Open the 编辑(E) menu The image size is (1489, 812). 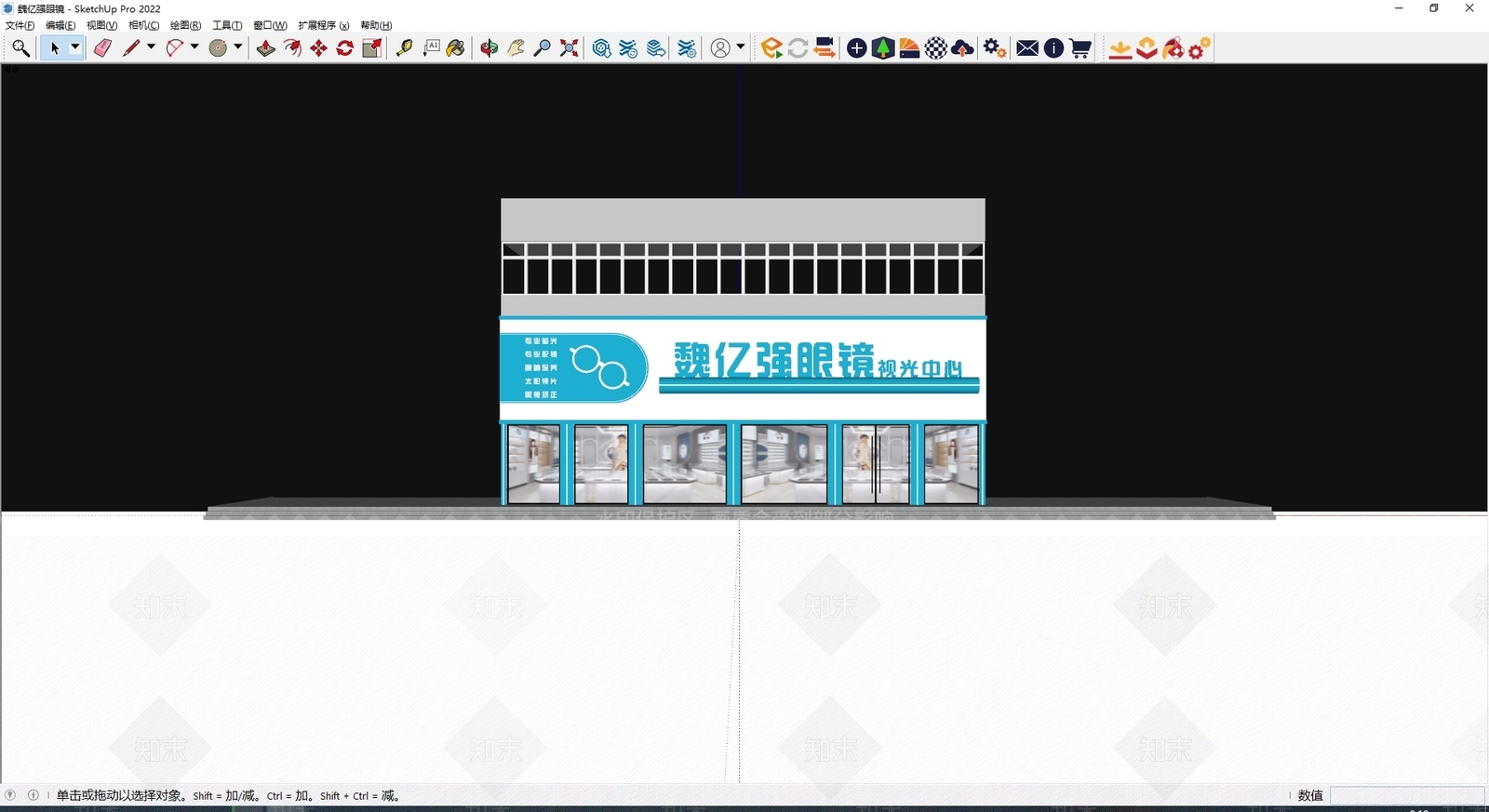click(x=60, y=25)
